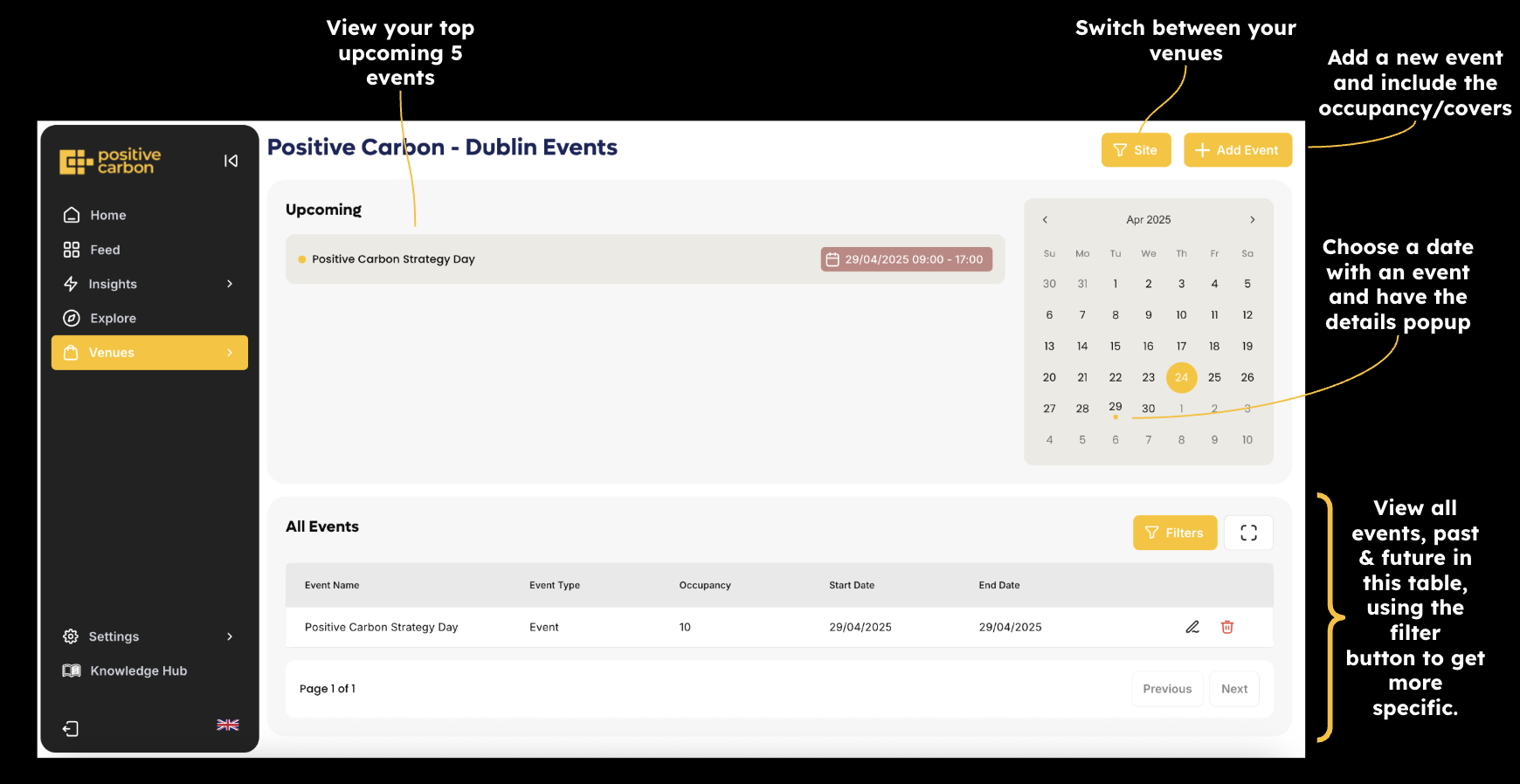Click the Site filter button
This screenshot has height=784, width=1520.
click(1136, 150)
